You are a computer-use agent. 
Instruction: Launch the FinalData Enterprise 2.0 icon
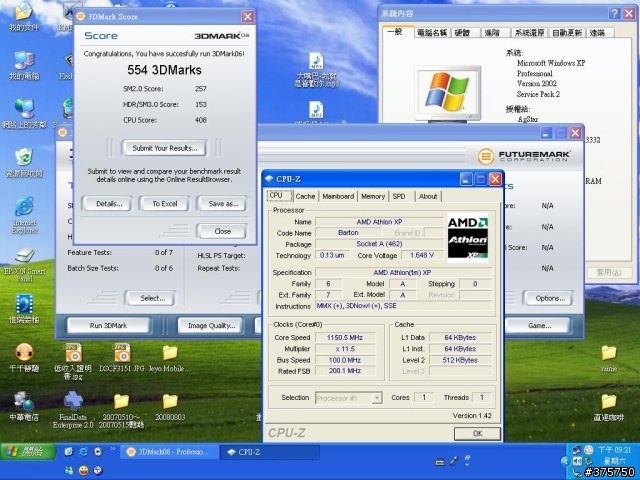click(x=73, y=410)
